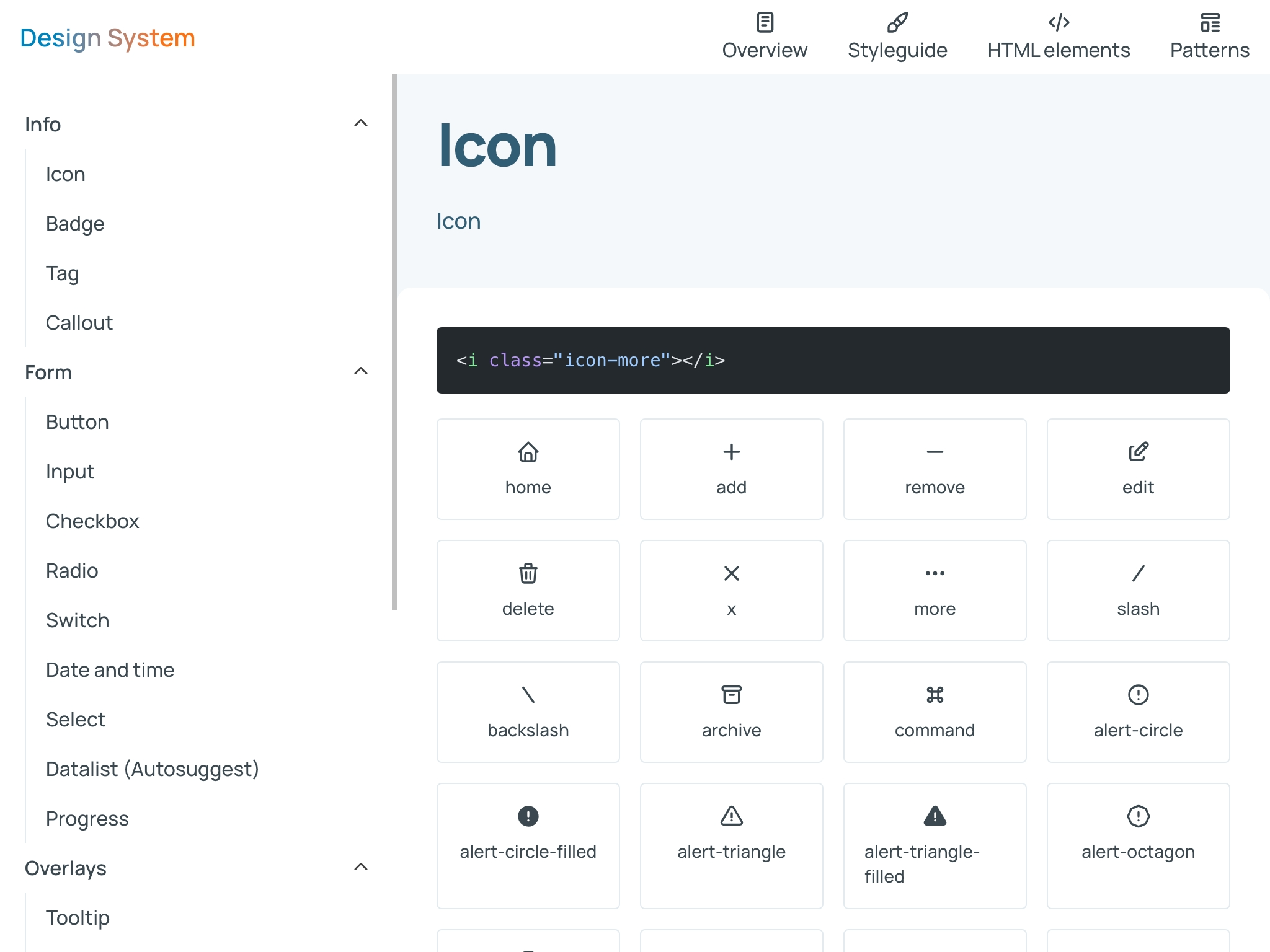Click the sidebar vertical scrollbar

tap(394, 342)
